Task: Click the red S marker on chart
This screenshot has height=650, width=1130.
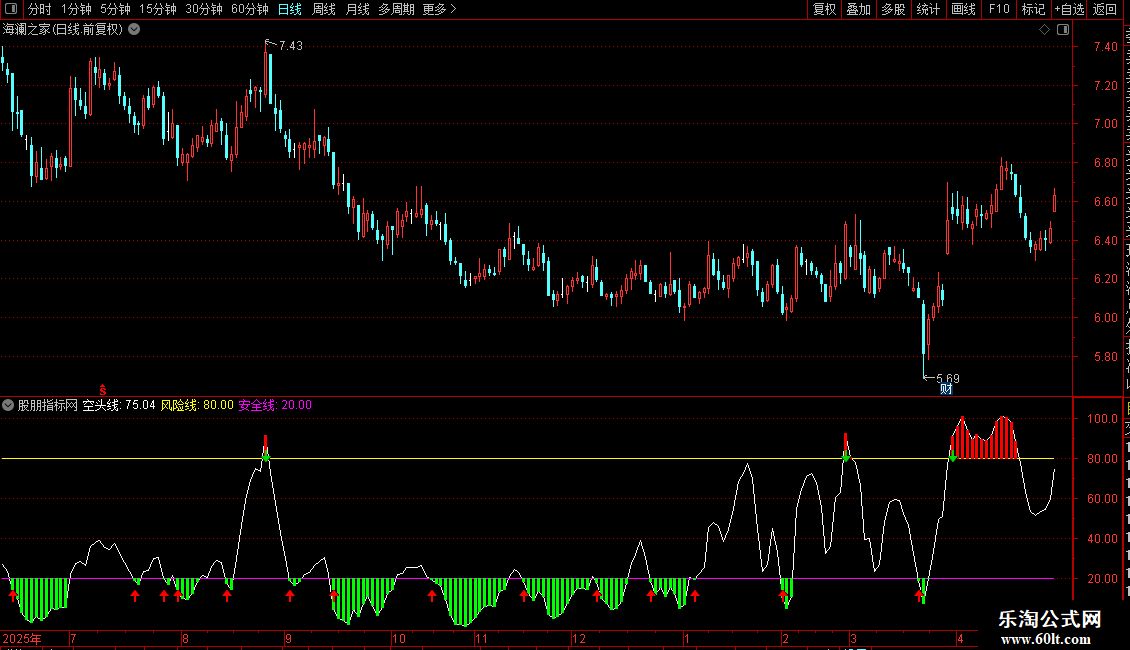Action: [x=103, y=389]
